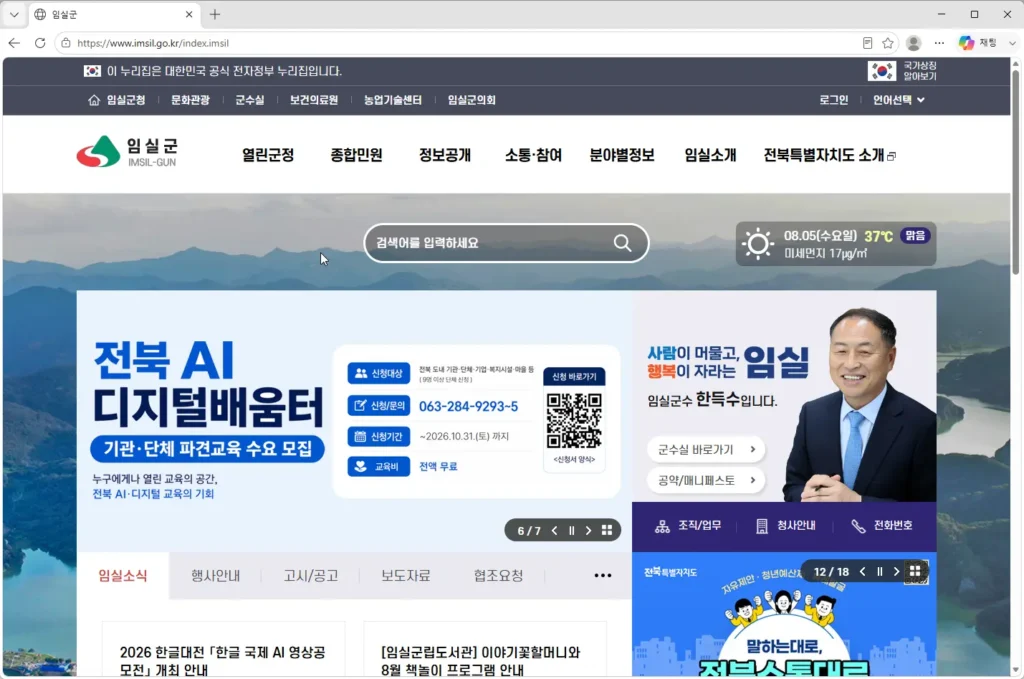Open the Copilot 채팅 button
The image size is (1024, 679).
tap(978, 43)
